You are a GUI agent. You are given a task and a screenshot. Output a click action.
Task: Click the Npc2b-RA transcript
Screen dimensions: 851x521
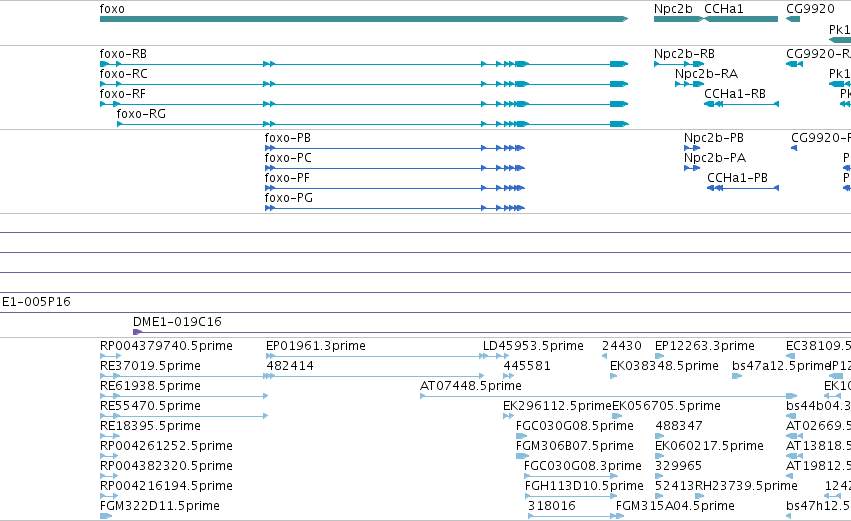coord(689,84)
